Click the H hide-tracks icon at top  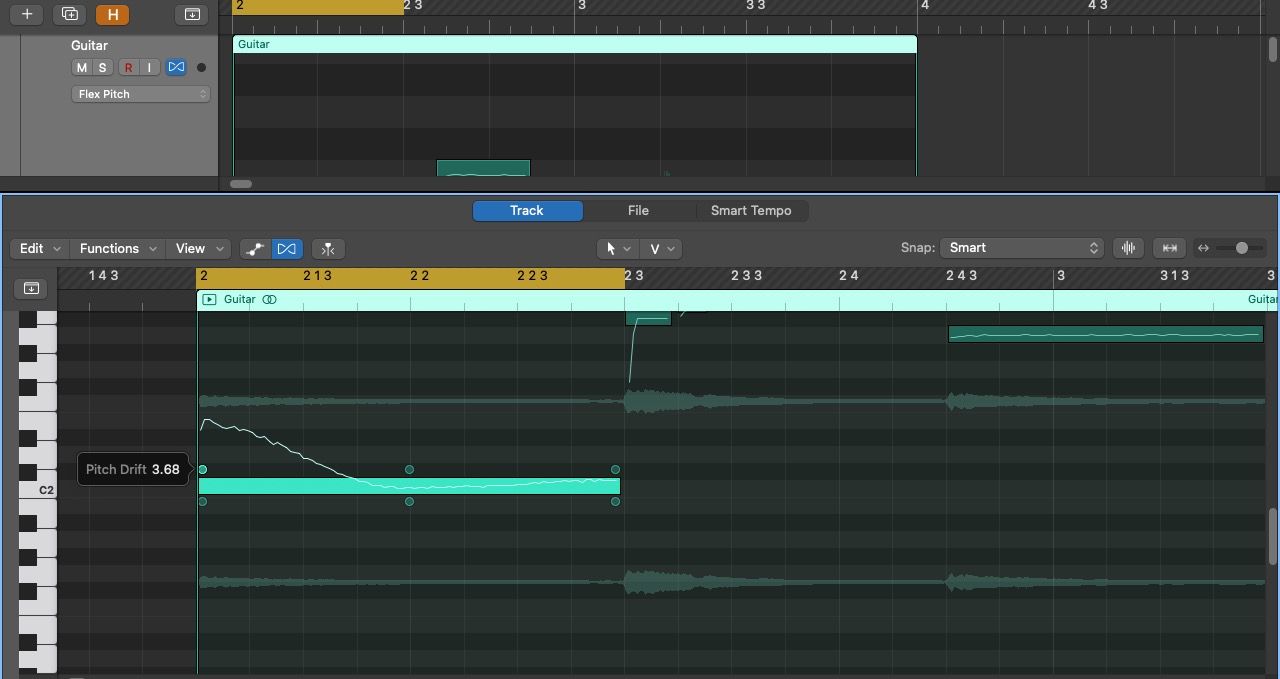[x=112, y=14]
